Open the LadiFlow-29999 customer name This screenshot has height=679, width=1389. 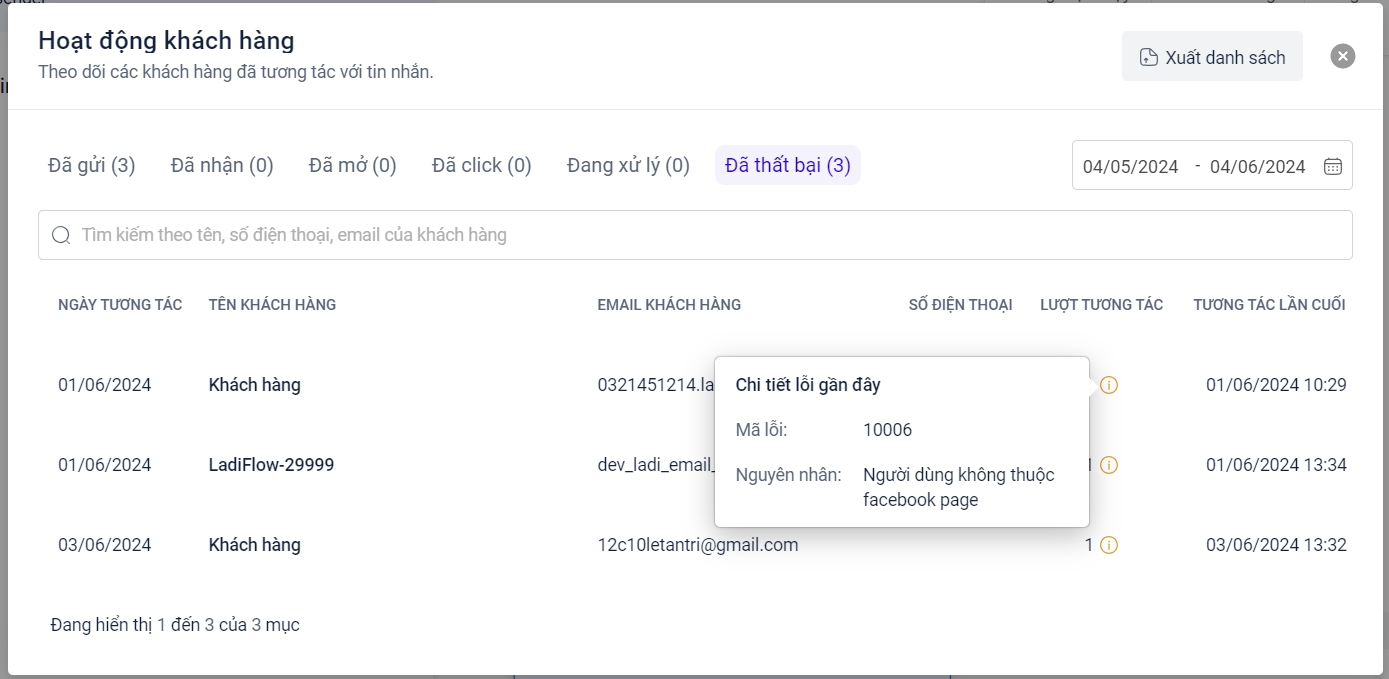point(271,465)
